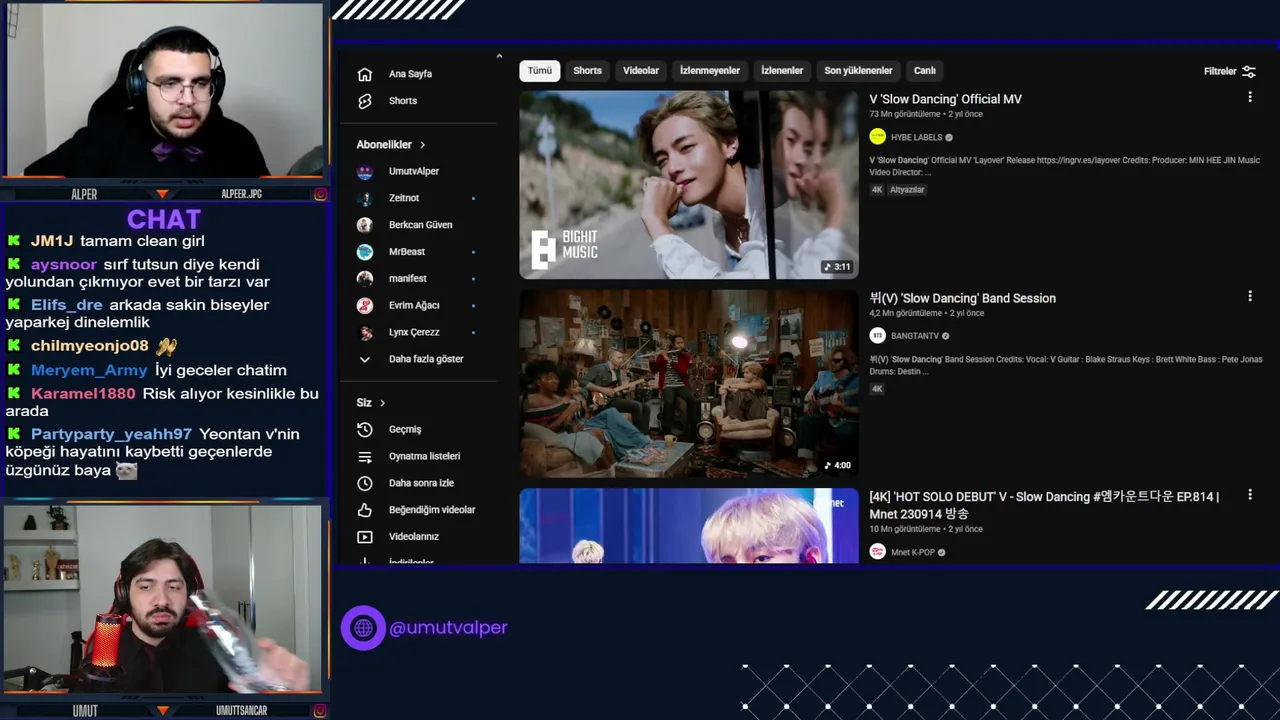Open options menu for HOT SOLO DEBUT video
This screenshot has height=720, width=1280.
pos(1250,495)
